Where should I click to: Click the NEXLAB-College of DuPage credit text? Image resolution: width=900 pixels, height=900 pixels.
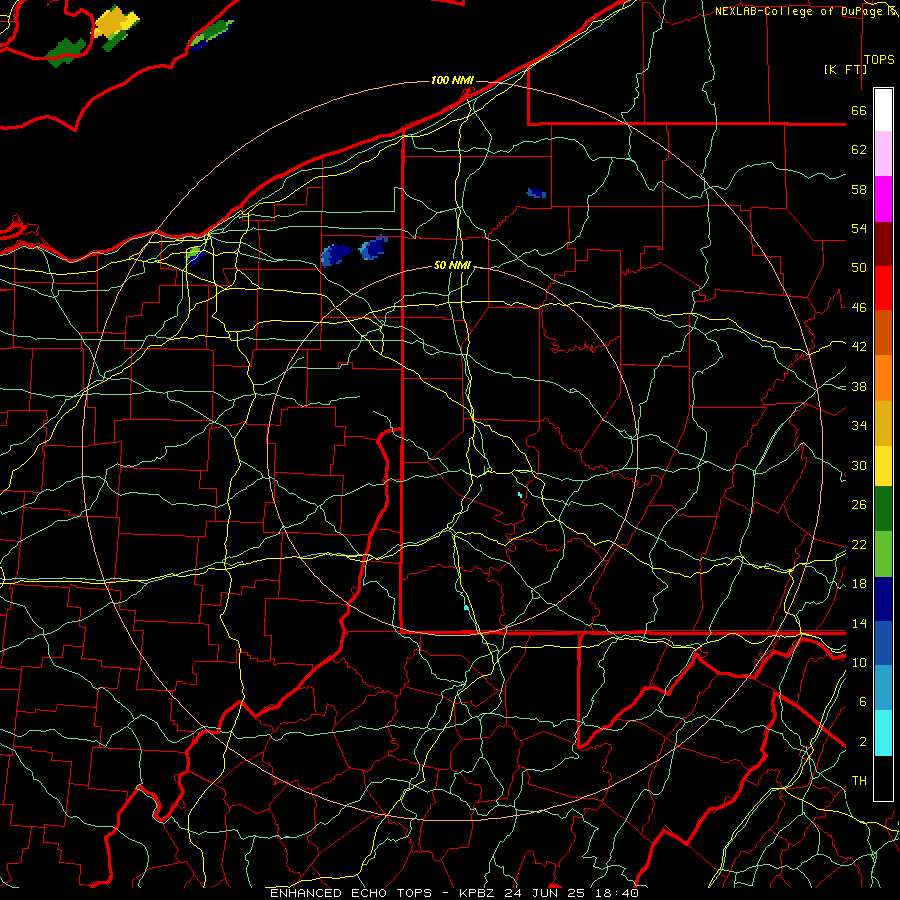804,11
